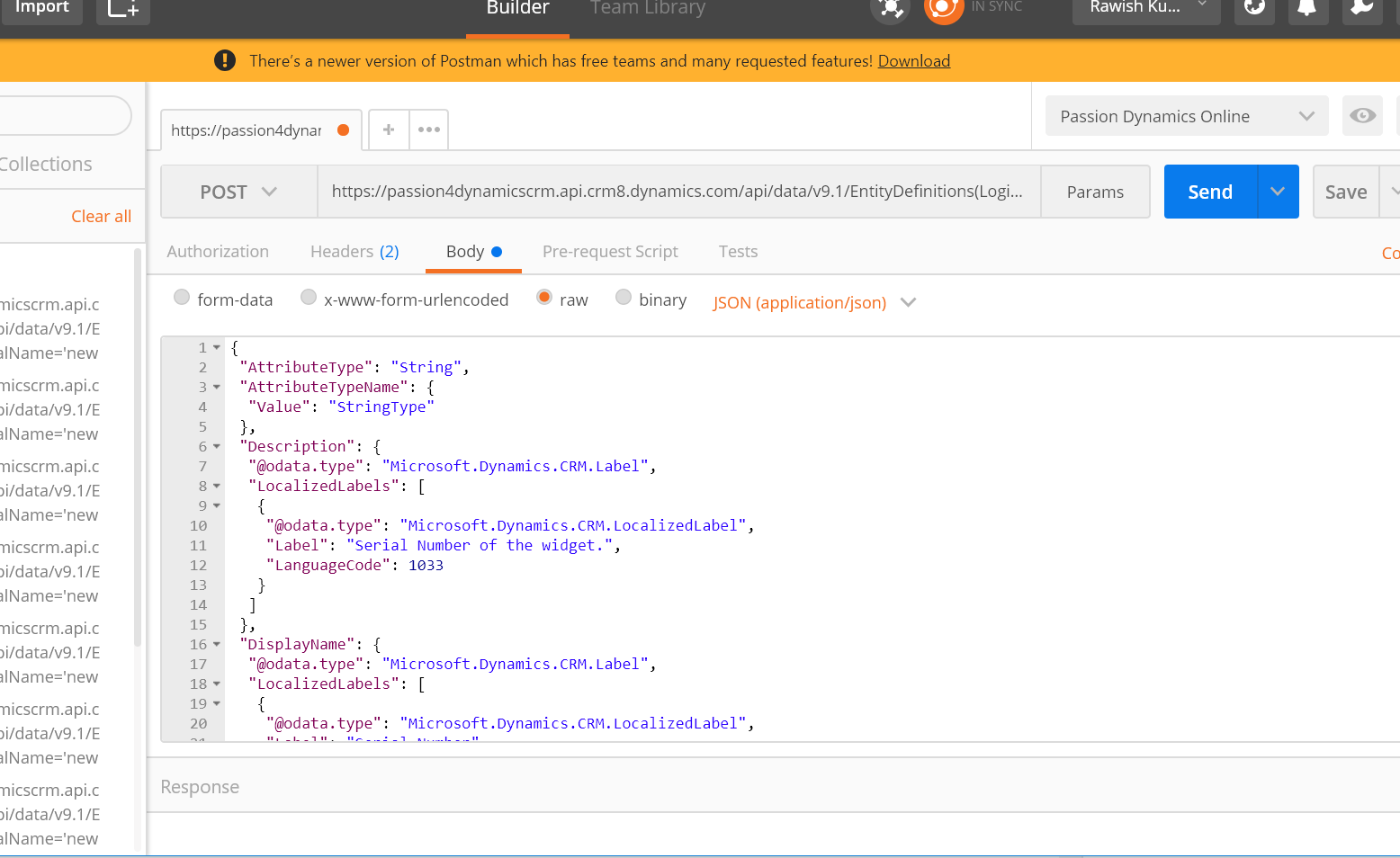Click the new window icon beside Import

point(122,9)
